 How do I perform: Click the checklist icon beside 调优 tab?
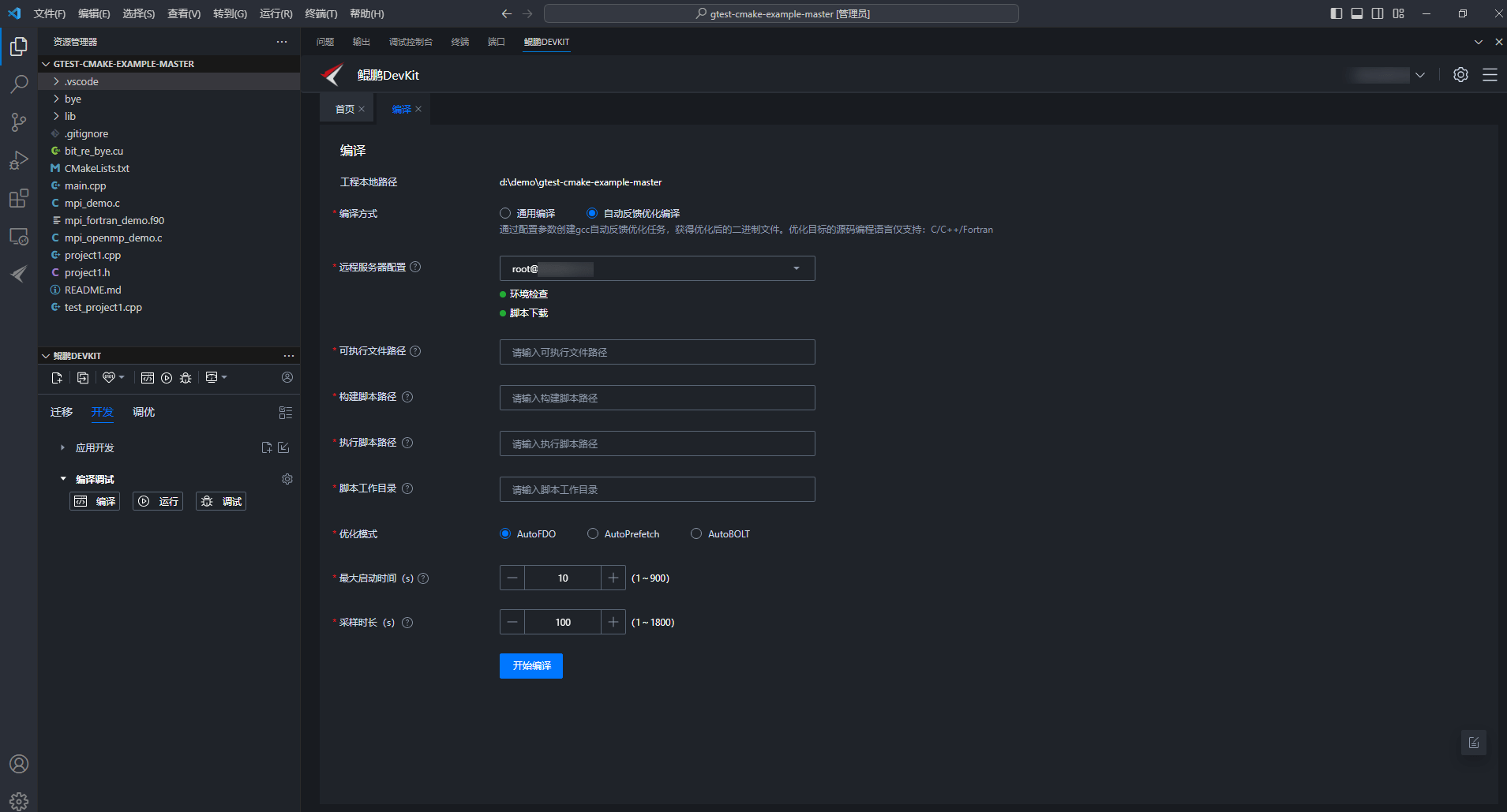point(286,413)
